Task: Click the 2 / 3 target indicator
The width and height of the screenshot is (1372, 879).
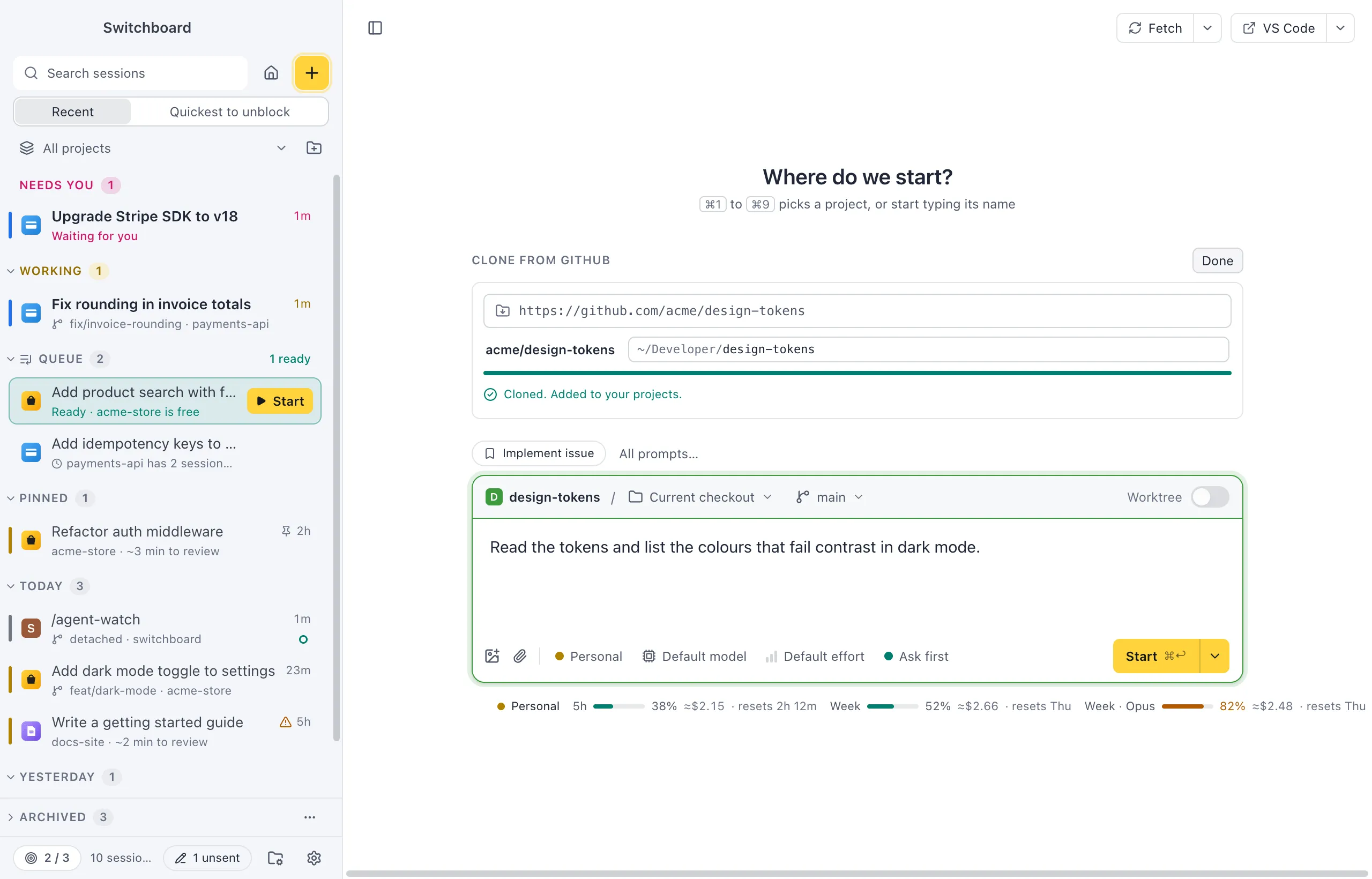Action: click(x=47, y=858)
